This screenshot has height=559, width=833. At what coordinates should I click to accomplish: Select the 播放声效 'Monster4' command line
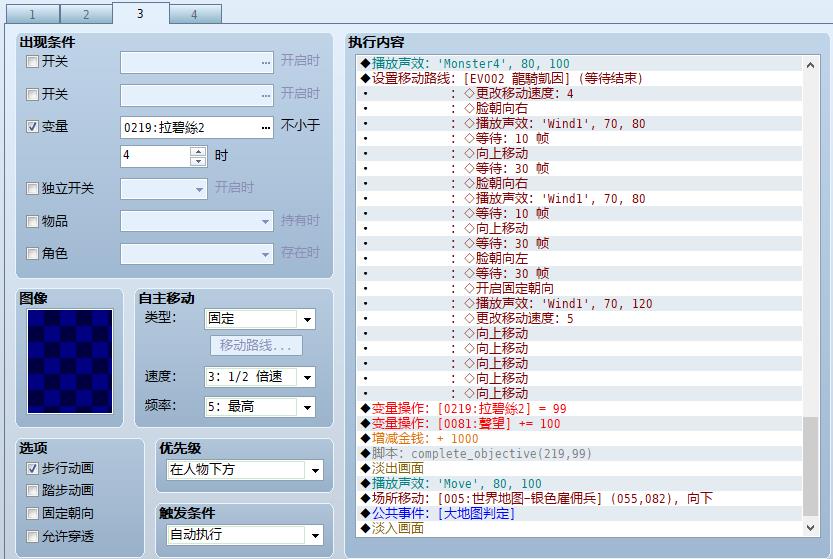point(580,63)
